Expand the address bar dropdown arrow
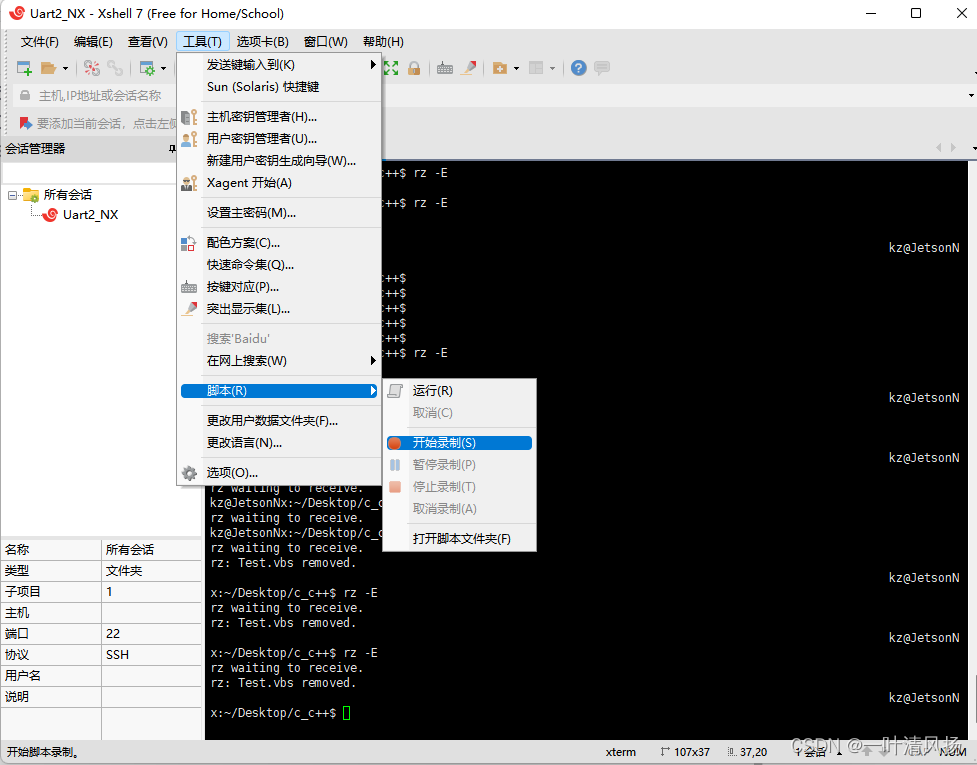Image resolution: width=977 pixels, height=765 pixels. (x=971, y=96)
